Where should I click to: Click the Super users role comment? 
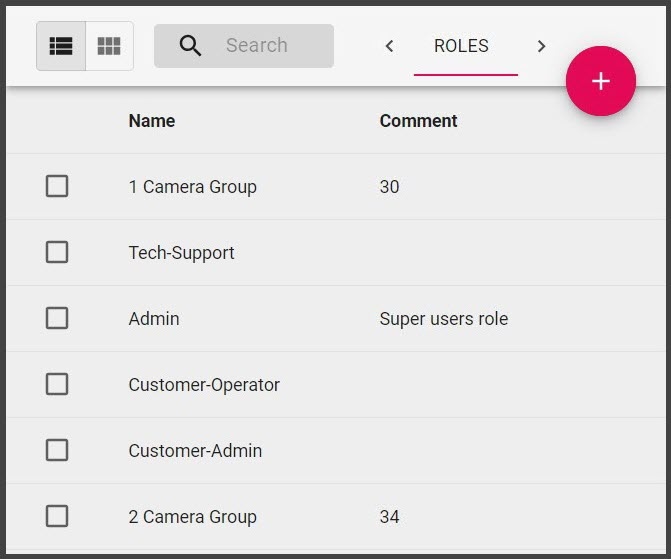click(x=443, y=319)
